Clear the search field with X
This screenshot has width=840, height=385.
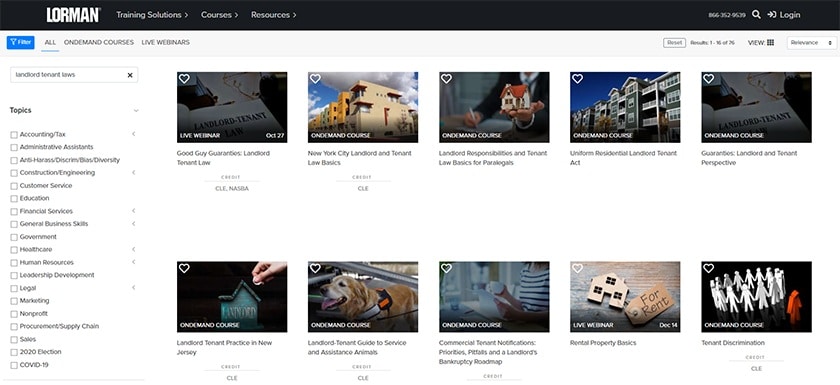tap(130, 76)
